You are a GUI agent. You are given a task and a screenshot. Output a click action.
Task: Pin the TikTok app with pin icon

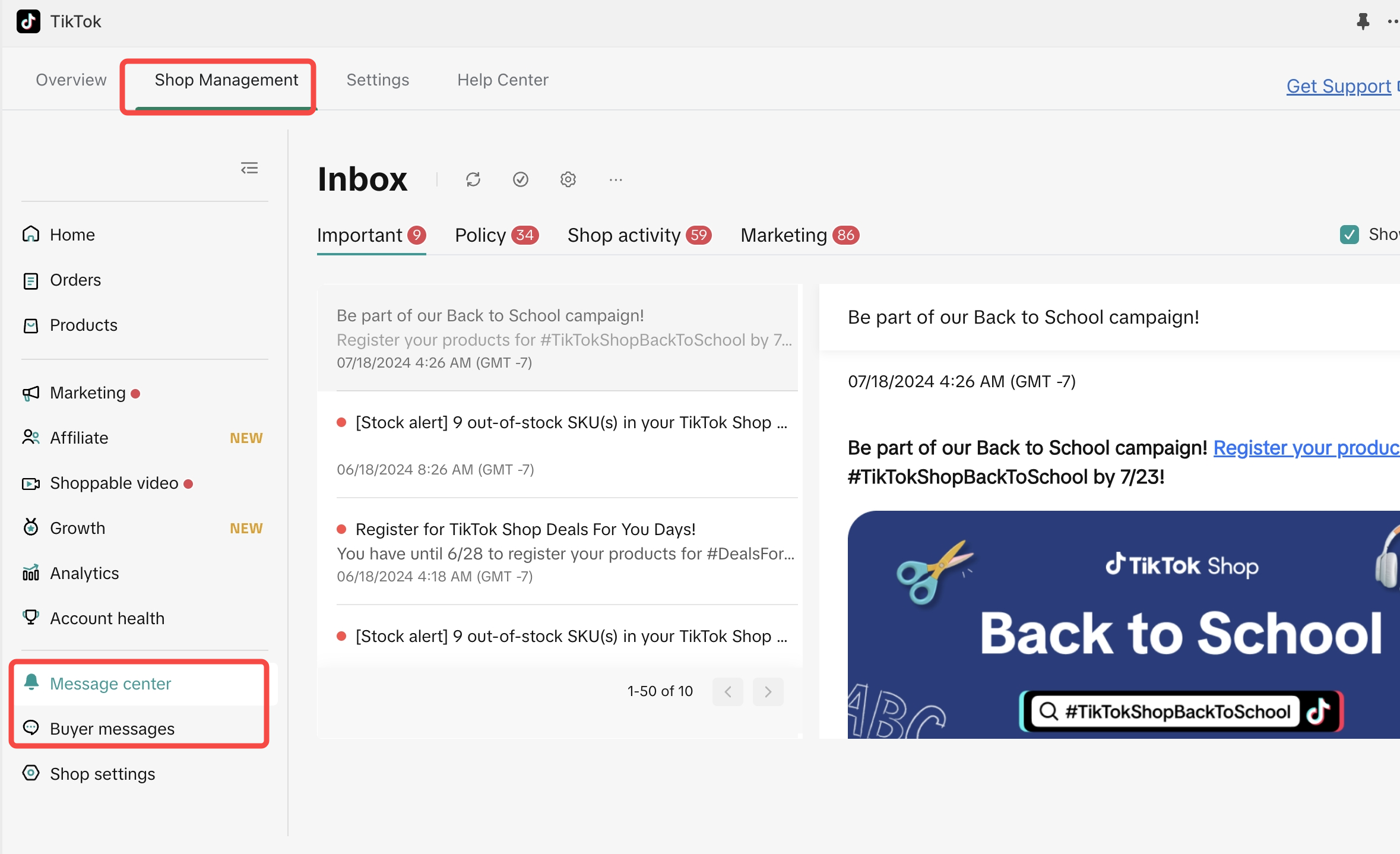pyautogui.click(x=1363, y=21)
